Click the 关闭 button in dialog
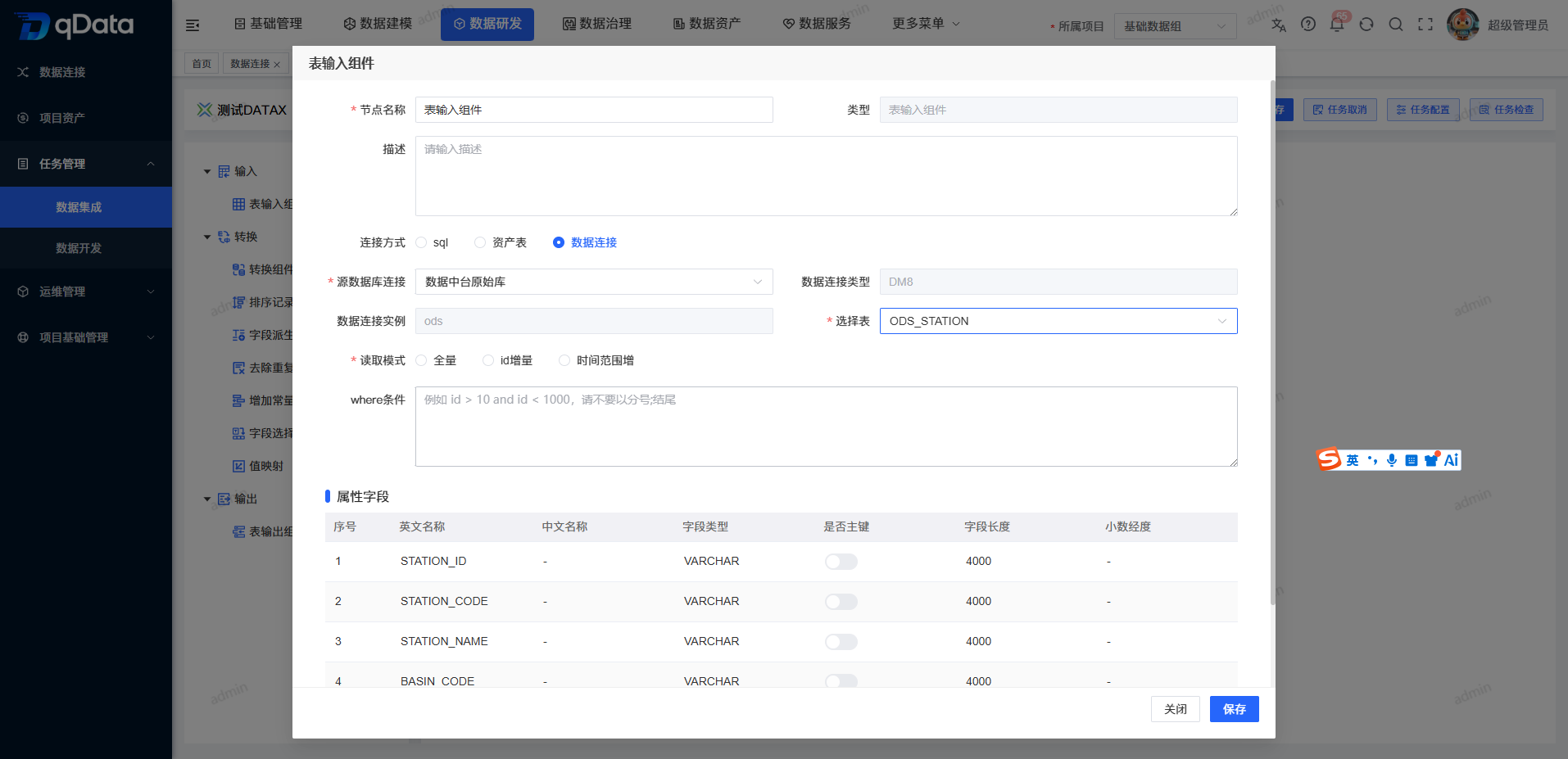Screen dimensions: 1568x759 coord(1176,709)
